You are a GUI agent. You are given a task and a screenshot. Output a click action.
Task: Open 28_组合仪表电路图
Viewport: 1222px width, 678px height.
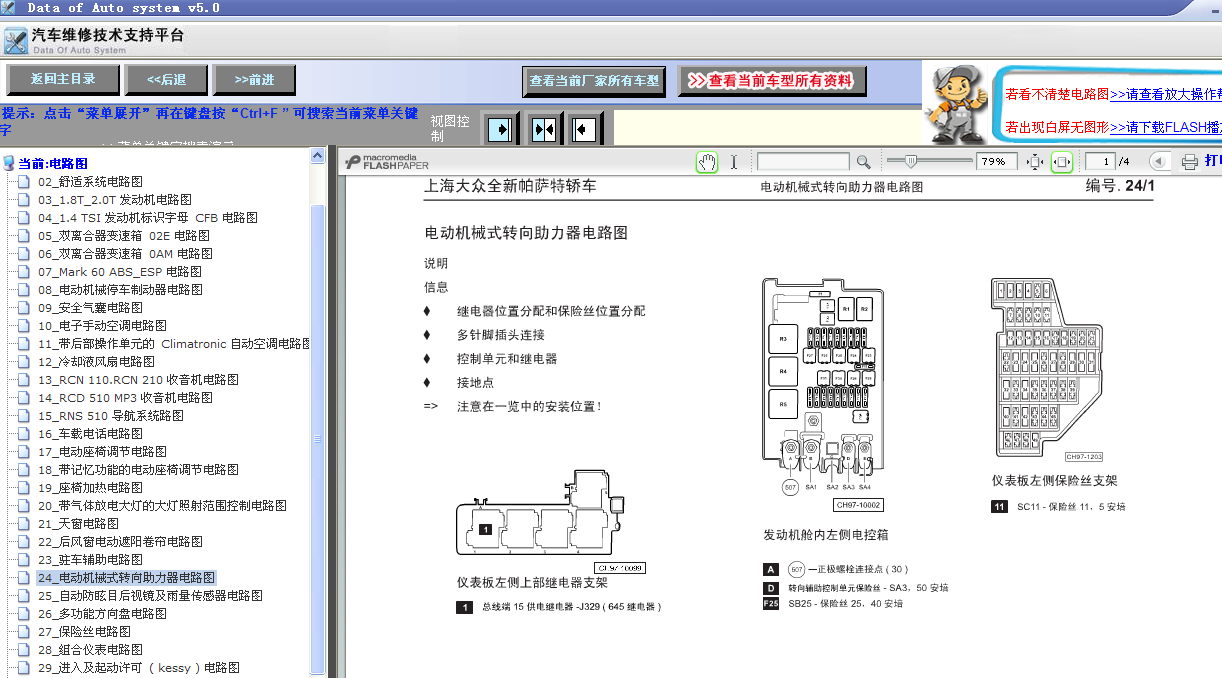90,649
